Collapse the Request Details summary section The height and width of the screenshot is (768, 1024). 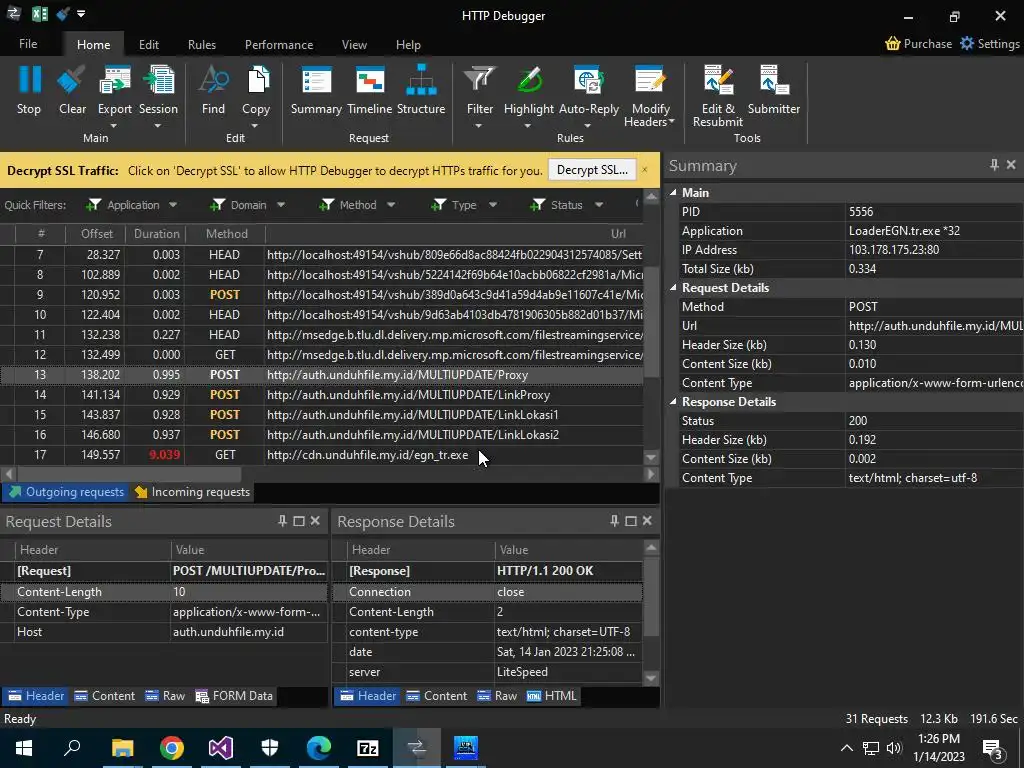point(673,288)
